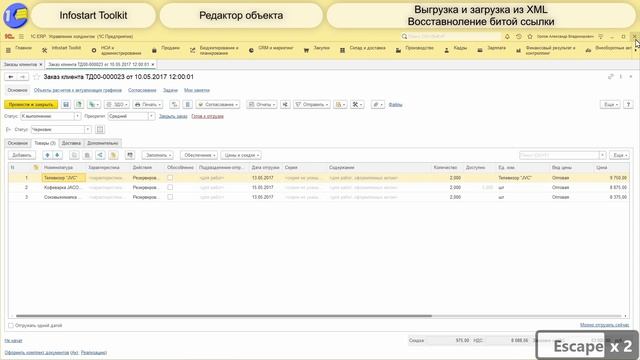Follow the Закрыть заказ link
Viewport: 640px width, 360px height.
pos(173,116)
